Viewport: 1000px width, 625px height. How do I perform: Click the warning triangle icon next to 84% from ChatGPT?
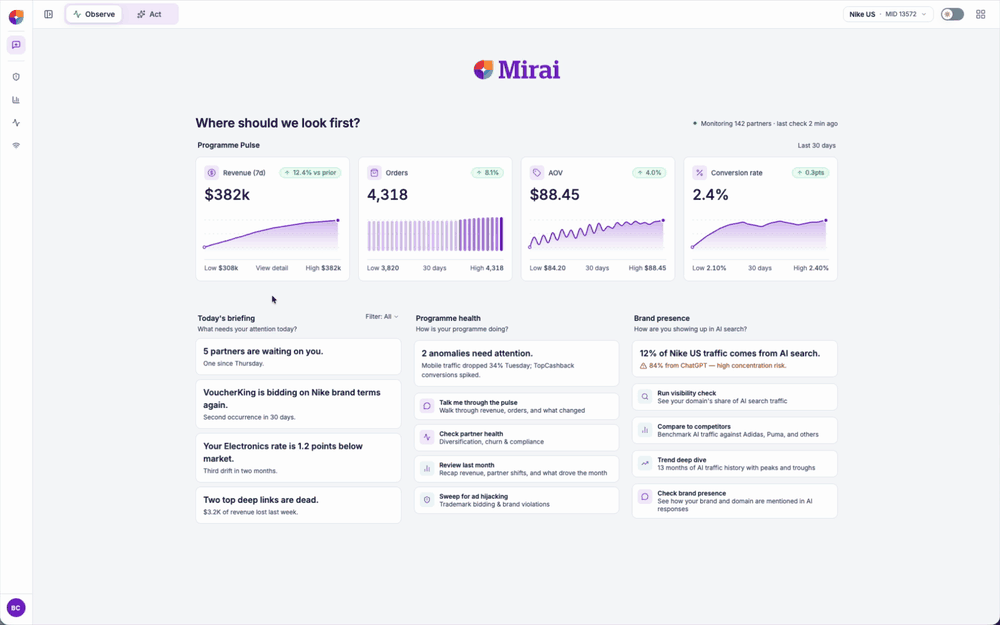pos(643,366)
